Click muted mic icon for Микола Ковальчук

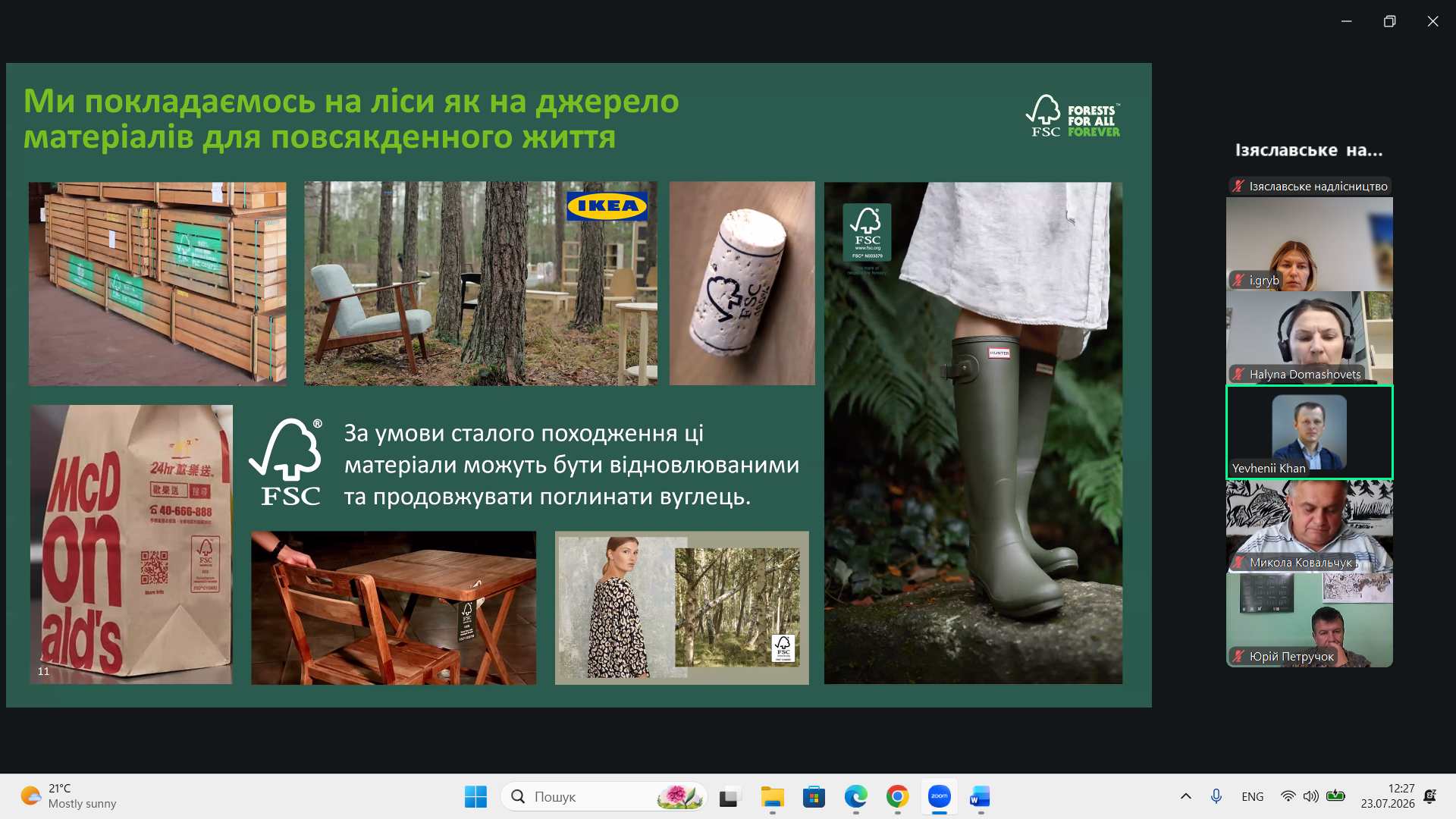click(x=1238, y=562)
